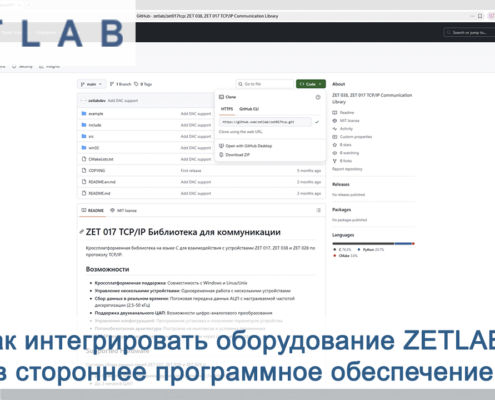This screenshot has height=400, width=495.
Task: Click the help icon in Clone header
Action: (x=318, y=97)
